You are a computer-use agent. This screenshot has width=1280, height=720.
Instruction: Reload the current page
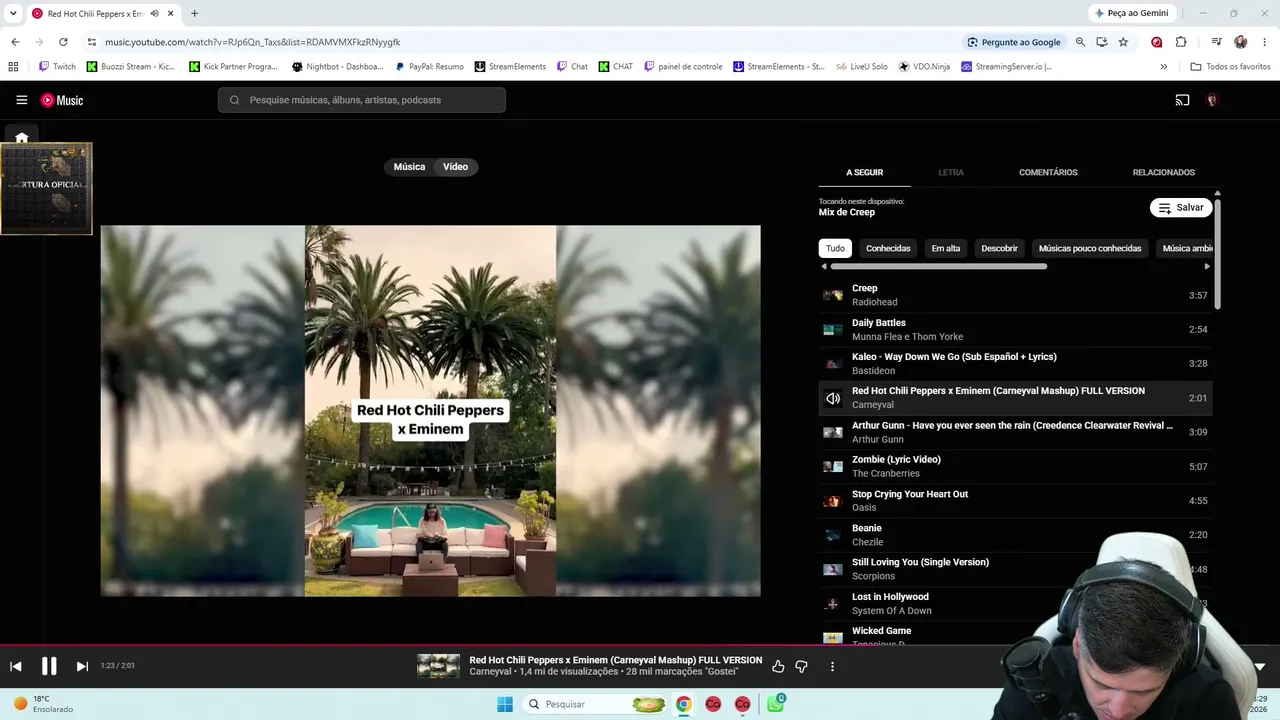click(x=63, y=42)
